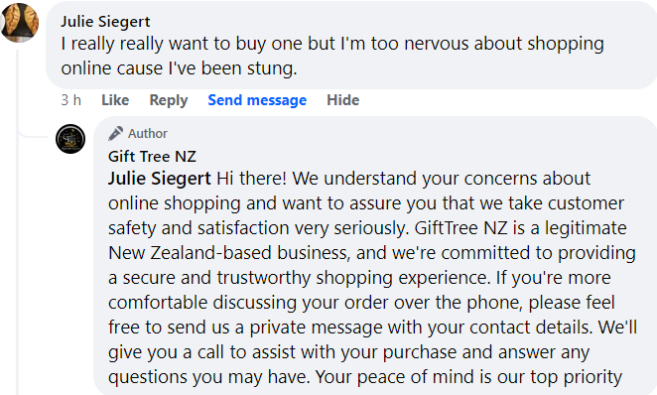The width and height of the screenshot is (657, 395).
Task: Open Julie Siegert's name above her comment
Action: pos(105,21)
